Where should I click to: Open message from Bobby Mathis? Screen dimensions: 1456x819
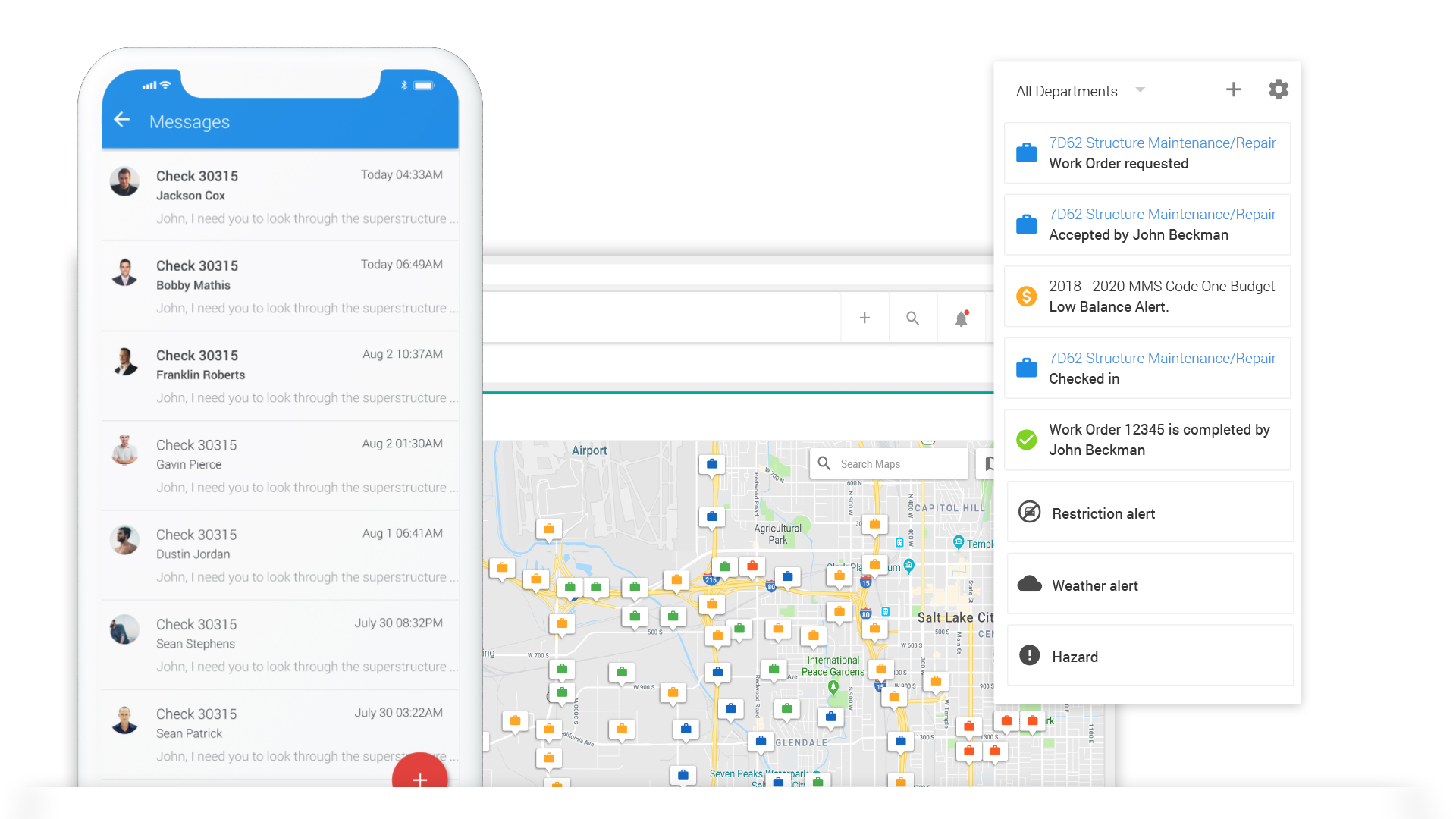coord(280,286)
